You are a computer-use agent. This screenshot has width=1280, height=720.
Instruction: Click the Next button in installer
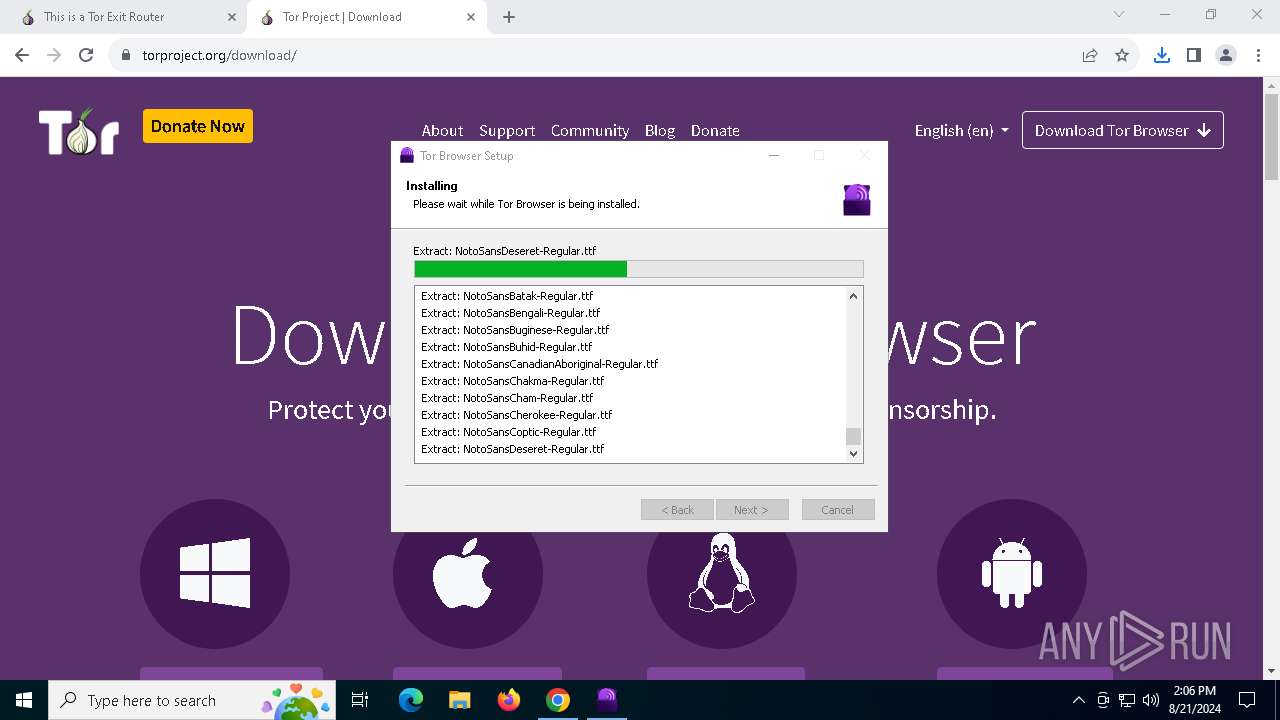pos(752,510)
